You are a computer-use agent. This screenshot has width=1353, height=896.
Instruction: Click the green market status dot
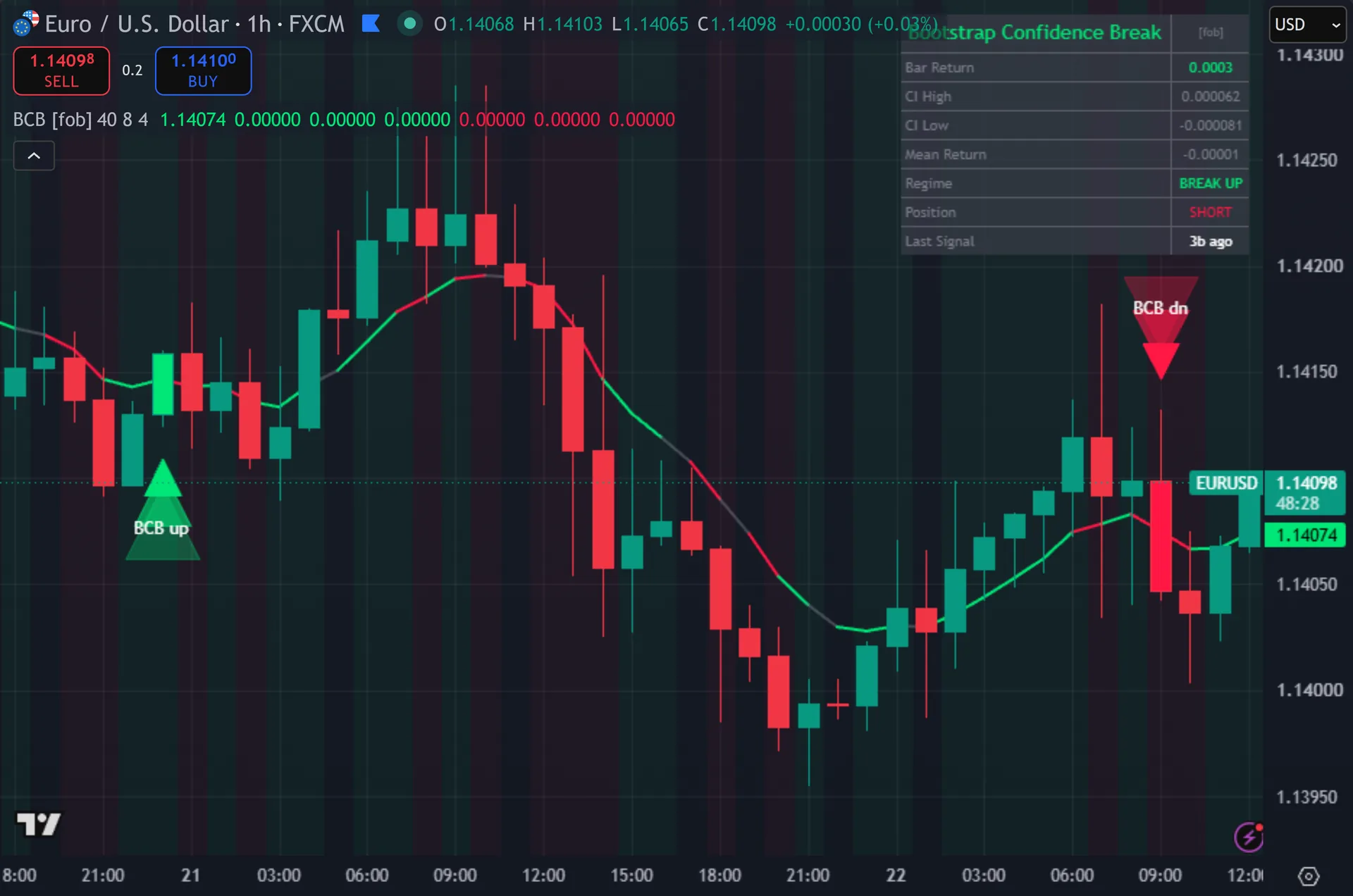(409, 24)
